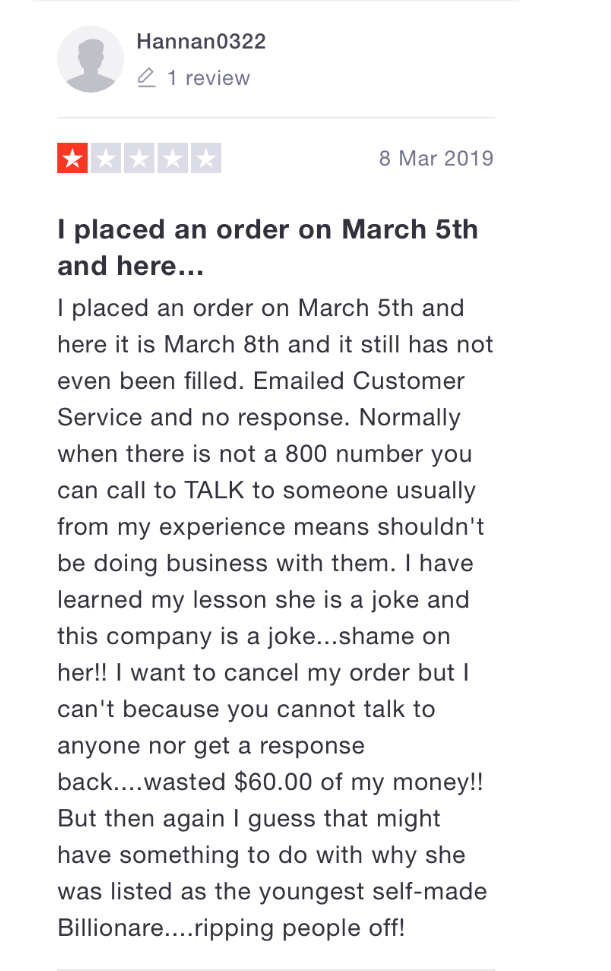Open the Hannan0322 user profile
This screenshot has height=971, width=611.
[x=201, y=41]
